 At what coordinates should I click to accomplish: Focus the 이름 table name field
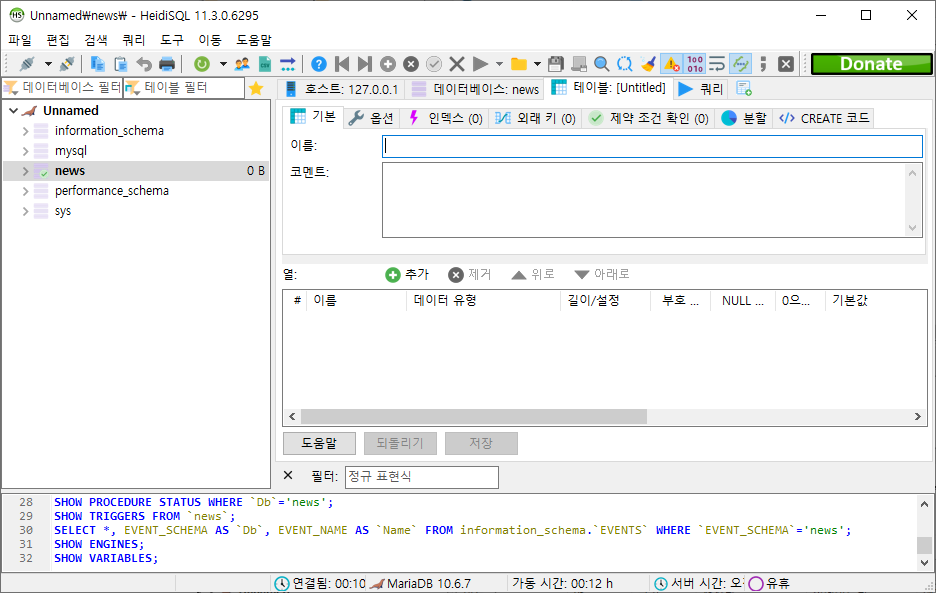coord(652,146)
